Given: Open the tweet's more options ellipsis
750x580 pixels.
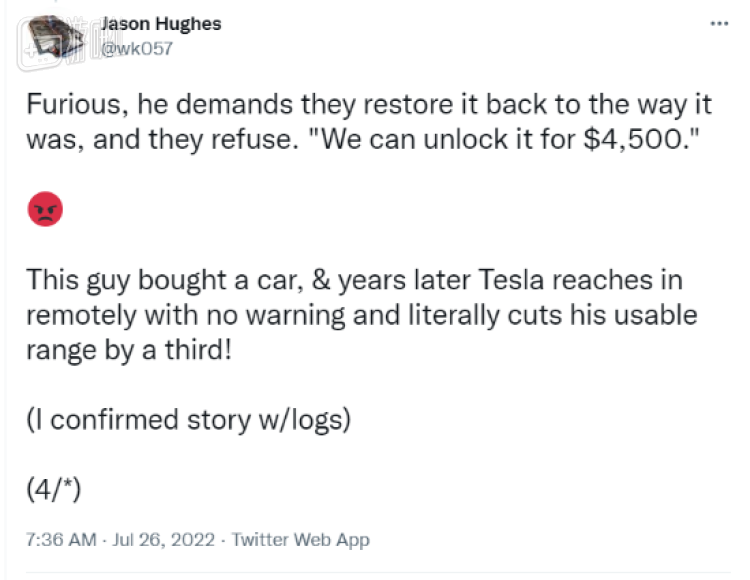Looking at the screenshot, I should [719, 22].
